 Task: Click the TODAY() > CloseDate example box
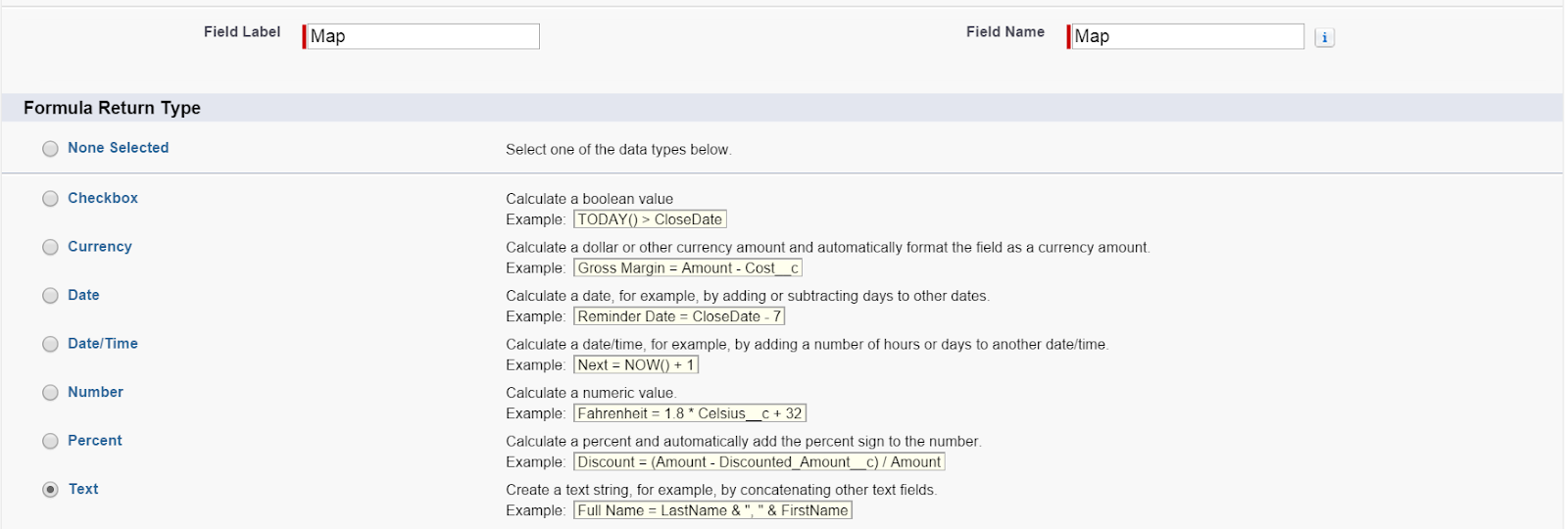click(x=650, y=219)
